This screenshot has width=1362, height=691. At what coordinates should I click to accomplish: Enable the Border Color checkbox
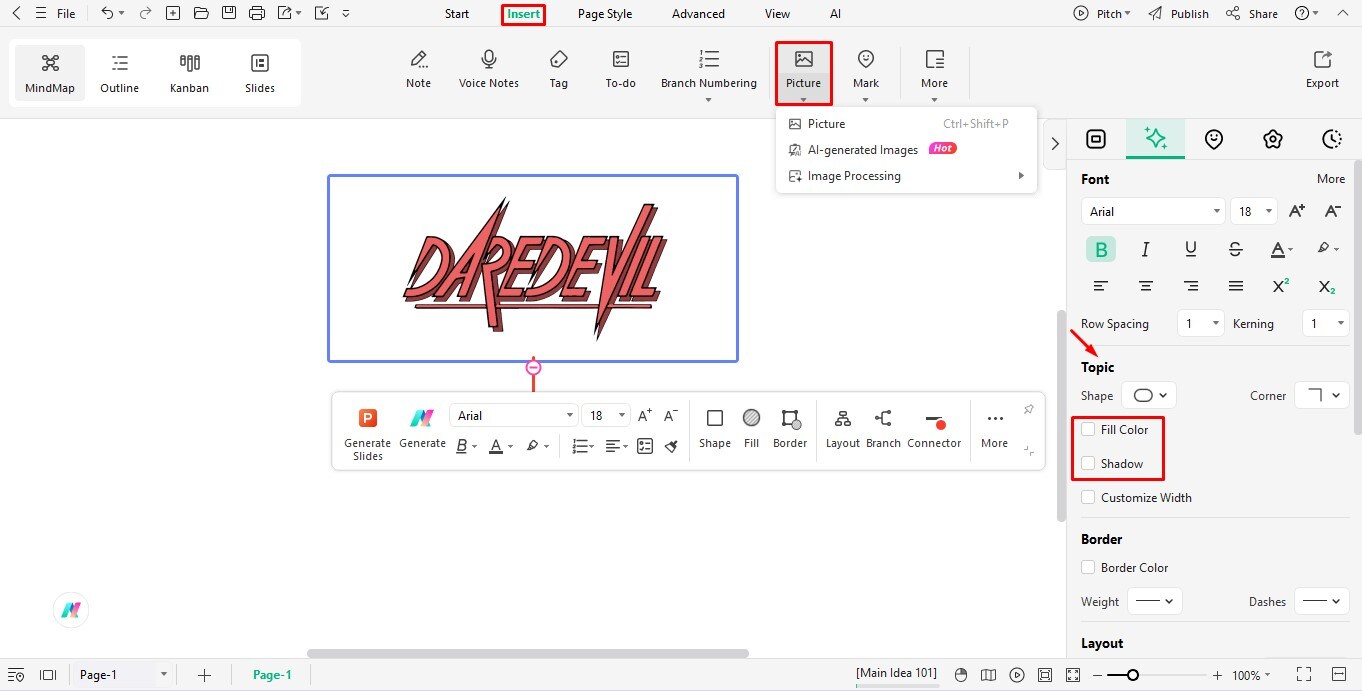[1088, 567]
